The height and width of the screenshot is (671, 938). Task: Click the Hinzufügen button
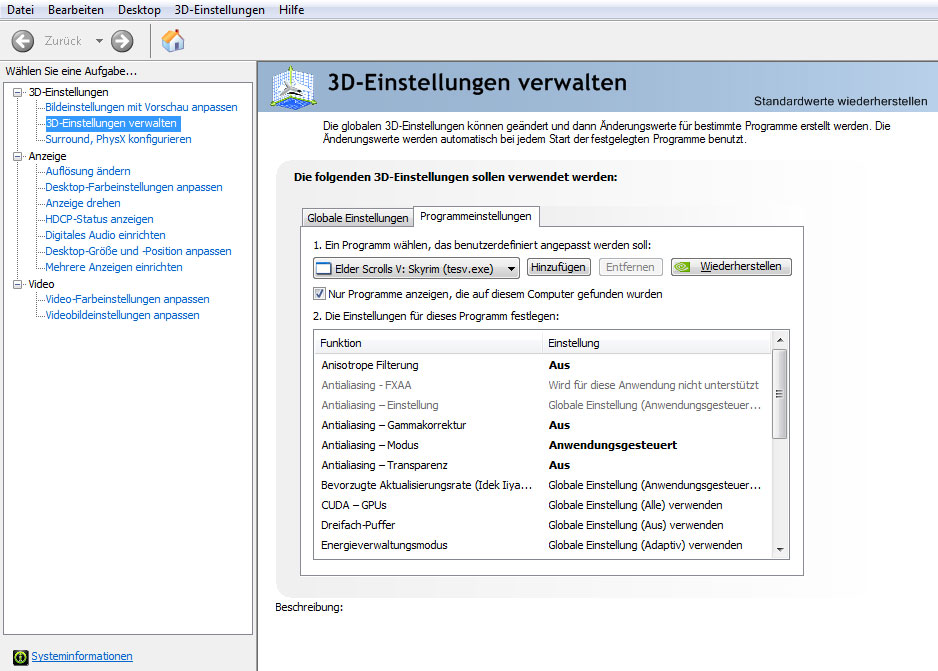(558, 267)
